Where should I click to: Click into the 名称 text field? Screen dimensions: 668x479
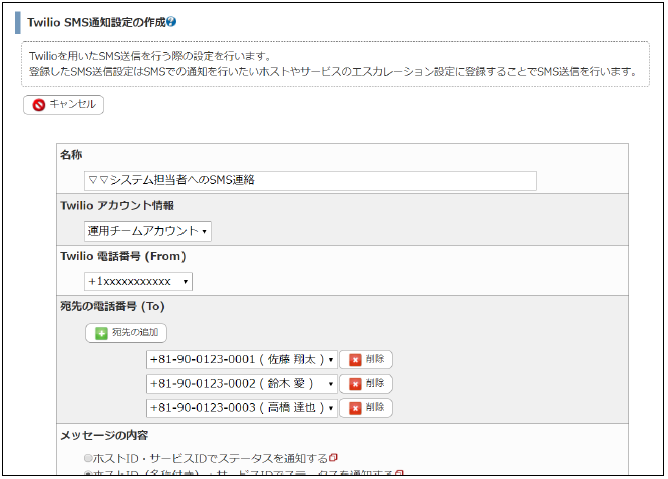tap(310, 181)
